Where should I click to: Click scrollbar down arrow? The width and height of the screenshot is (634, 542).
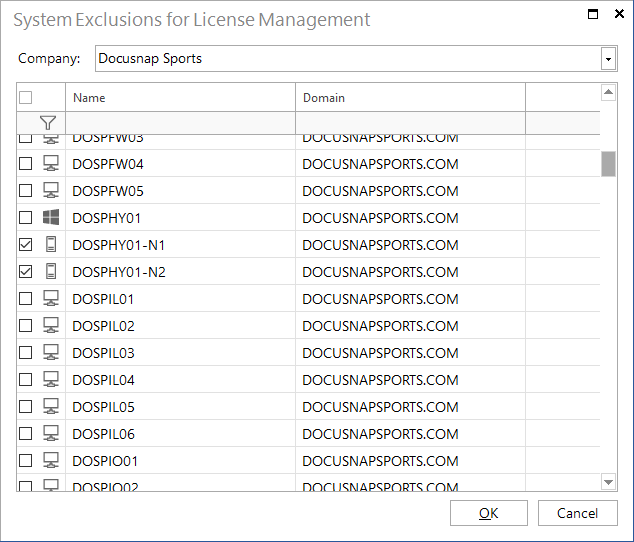click(x=609, y=482)
